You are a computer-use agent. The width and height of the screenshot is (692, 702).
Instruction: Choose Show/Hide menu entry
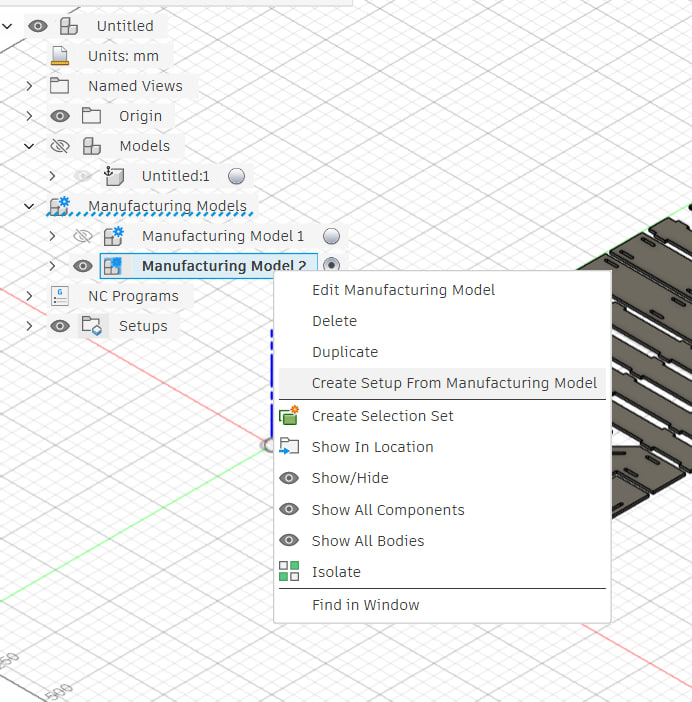[x=442, y=478]
